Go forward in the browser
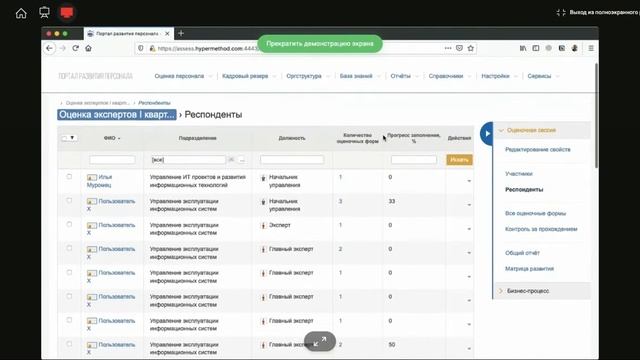The height and width of the screenshot is (360, 640). pyautogui.click(x=62, y=48)
